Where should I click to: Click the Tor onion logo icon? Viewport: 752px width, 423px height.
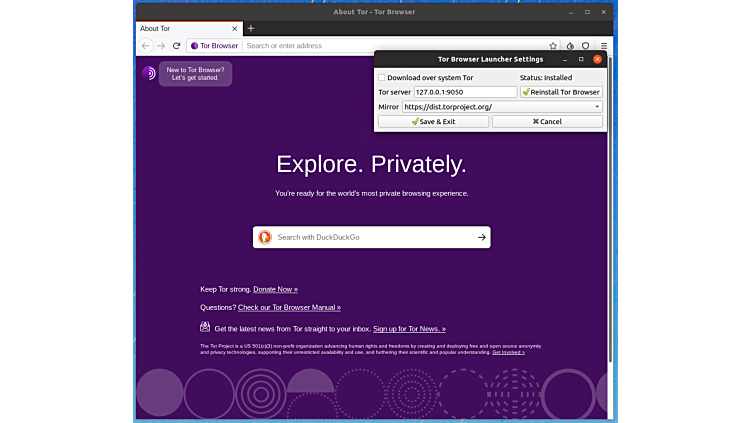(148, 73)
